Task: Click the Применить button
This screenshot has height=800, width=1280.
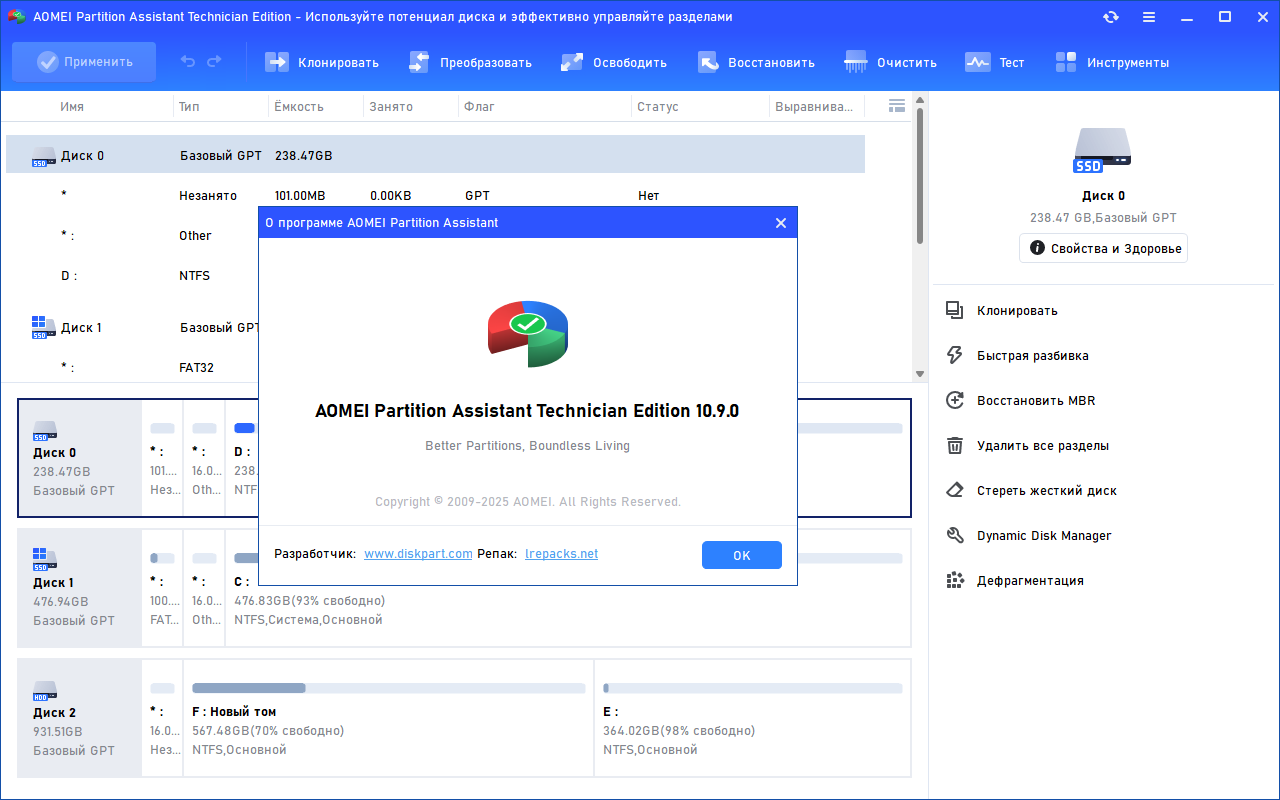Action: (84, 62)
